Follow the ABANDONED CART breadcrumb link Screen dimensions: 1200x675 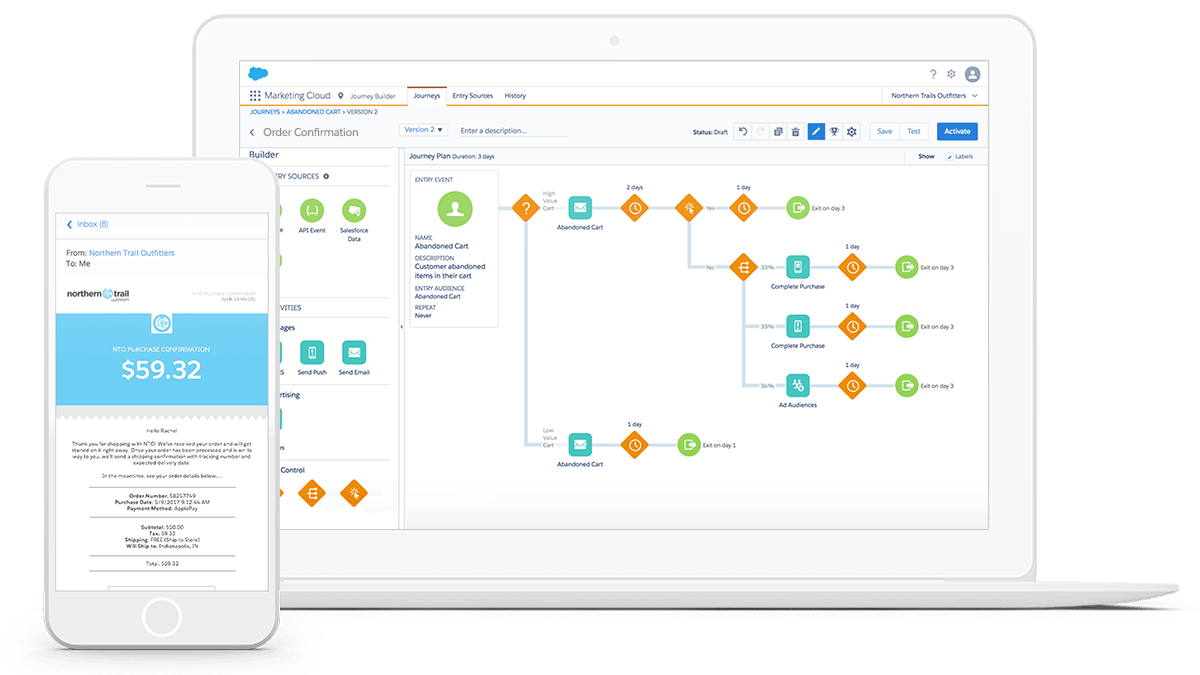click(313, 112)
